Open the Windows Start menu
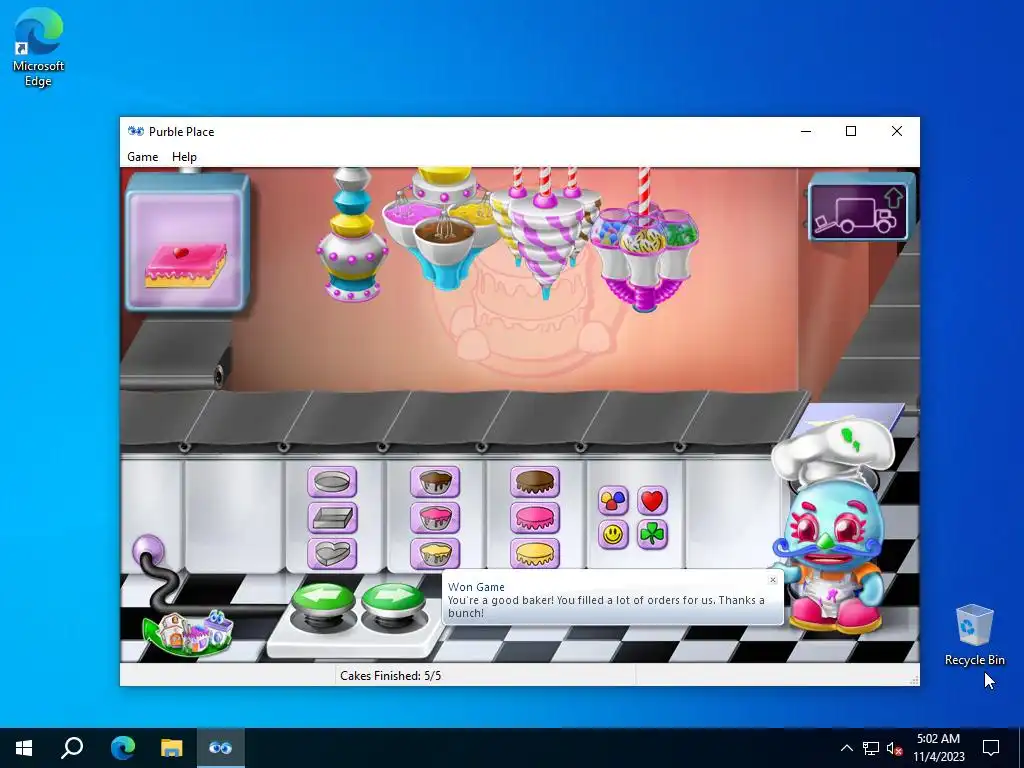Viewport: 1024px width, 768px height. click(x=24, y=748)
